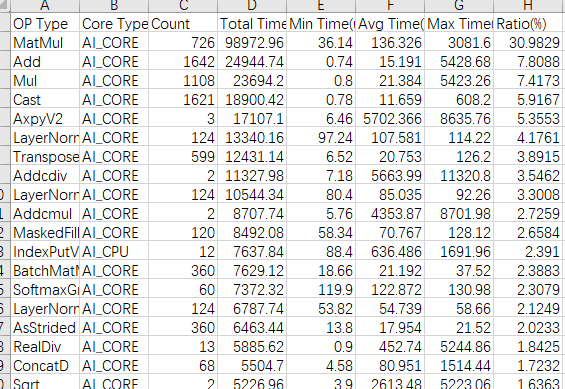Click the AxpyV2 cell

[x=45, y=119]
